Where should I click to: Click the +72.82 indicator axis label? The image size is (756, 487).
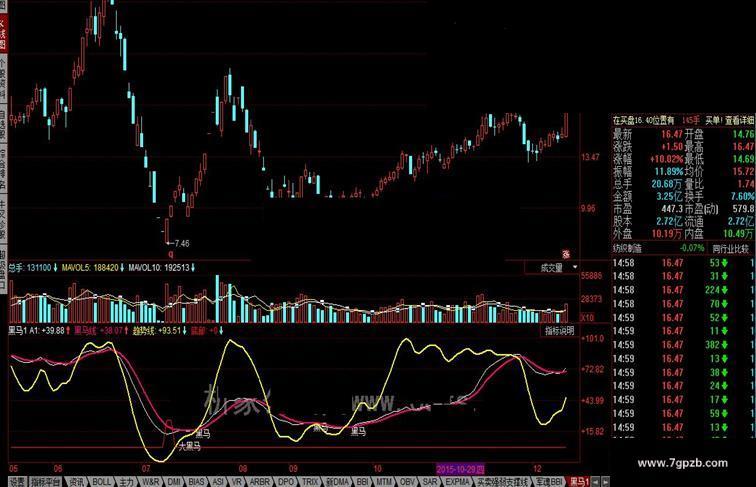593,369
